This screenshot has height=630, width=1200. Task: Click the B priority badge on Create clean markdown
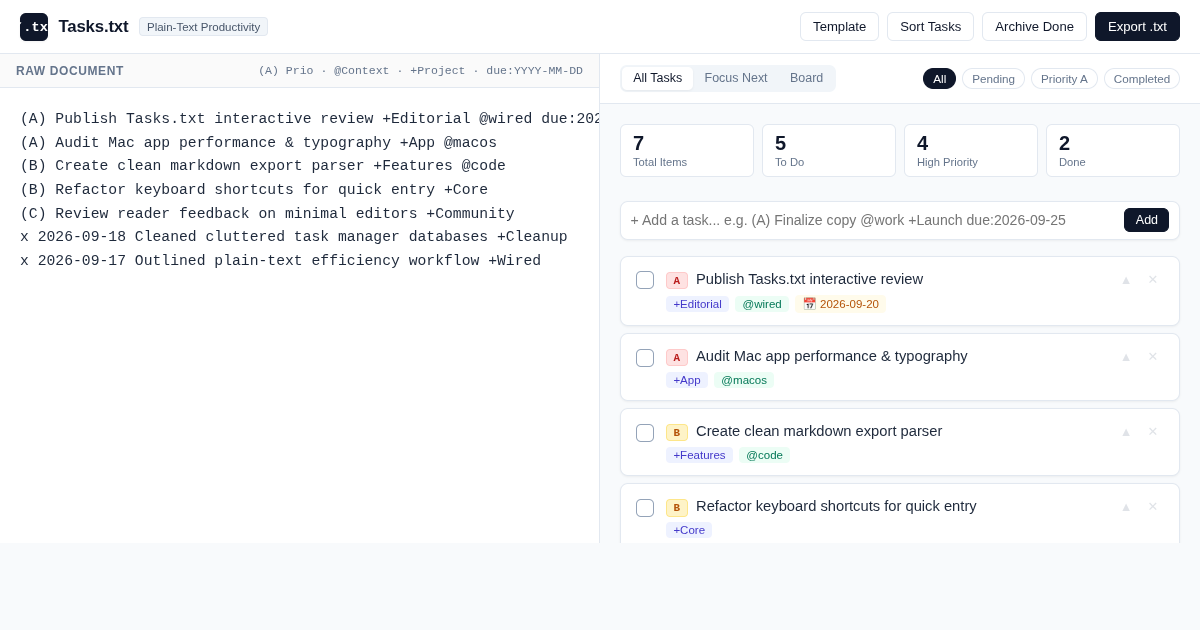[677, 433]
